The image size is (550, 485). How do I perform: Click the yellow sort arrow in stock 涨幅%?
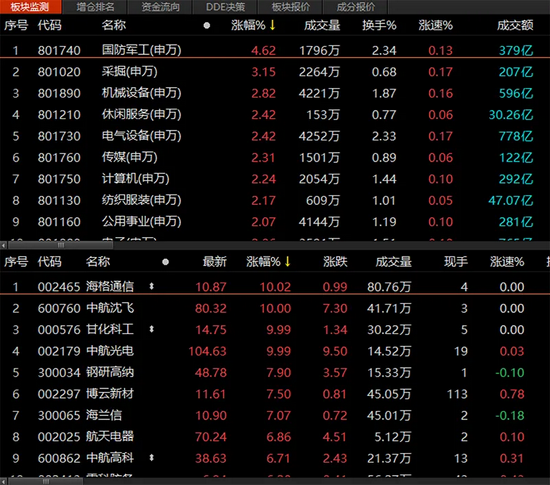[288, 261]
